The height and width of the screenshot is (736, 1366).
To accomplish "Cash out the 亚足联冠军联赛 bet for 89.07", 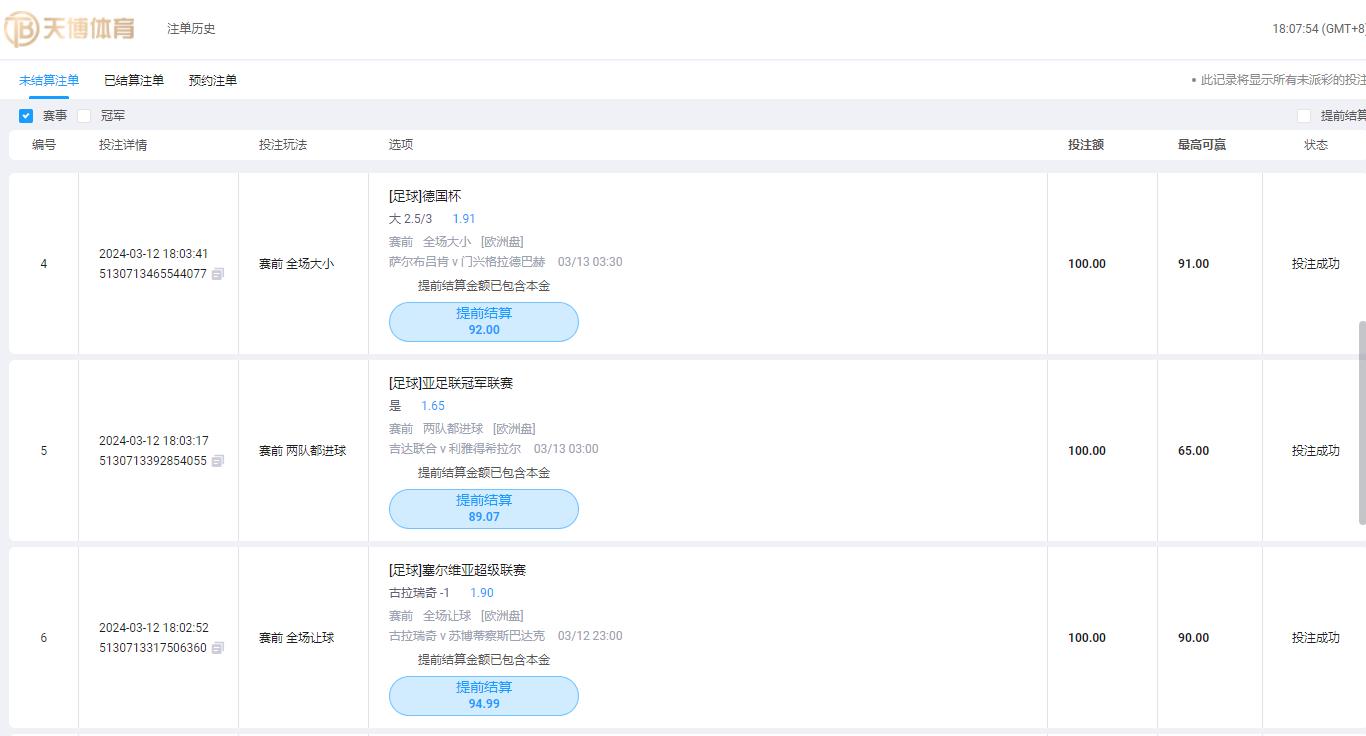I will tap(484, 509).
